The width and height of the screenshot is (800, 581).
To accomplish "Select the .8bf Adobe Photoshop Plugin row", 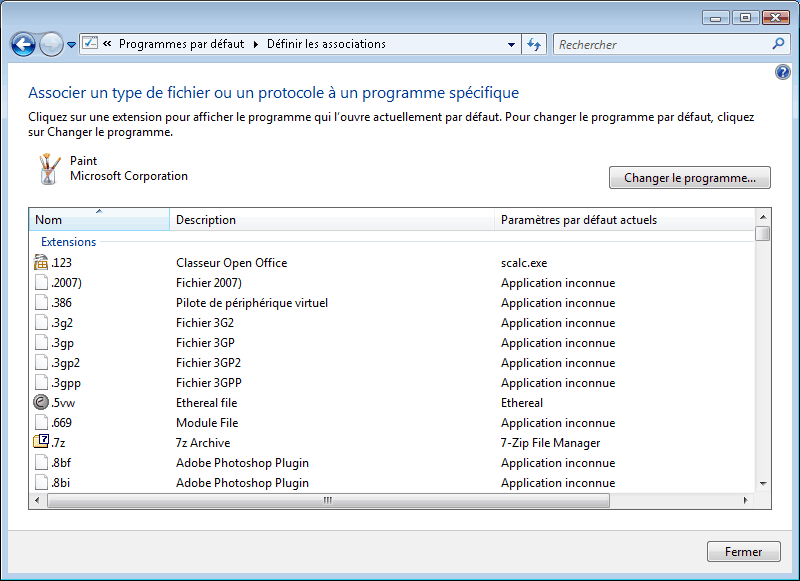I will click(392, 463).
